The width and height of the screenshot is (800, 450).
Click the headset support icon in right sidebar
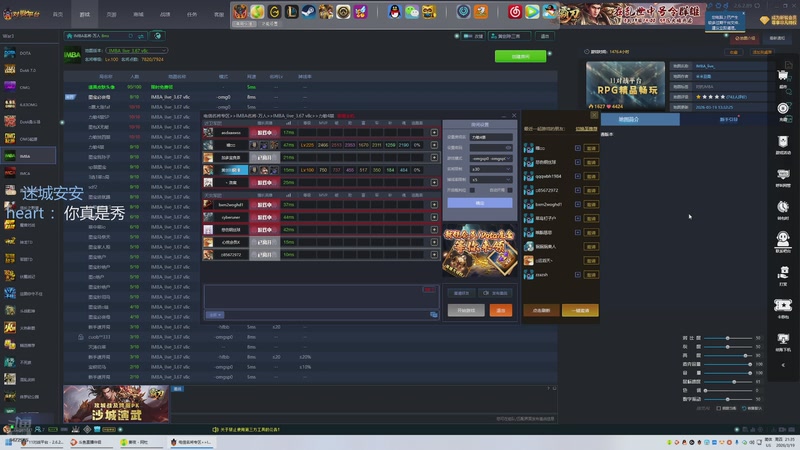click(x=783, y=239)
